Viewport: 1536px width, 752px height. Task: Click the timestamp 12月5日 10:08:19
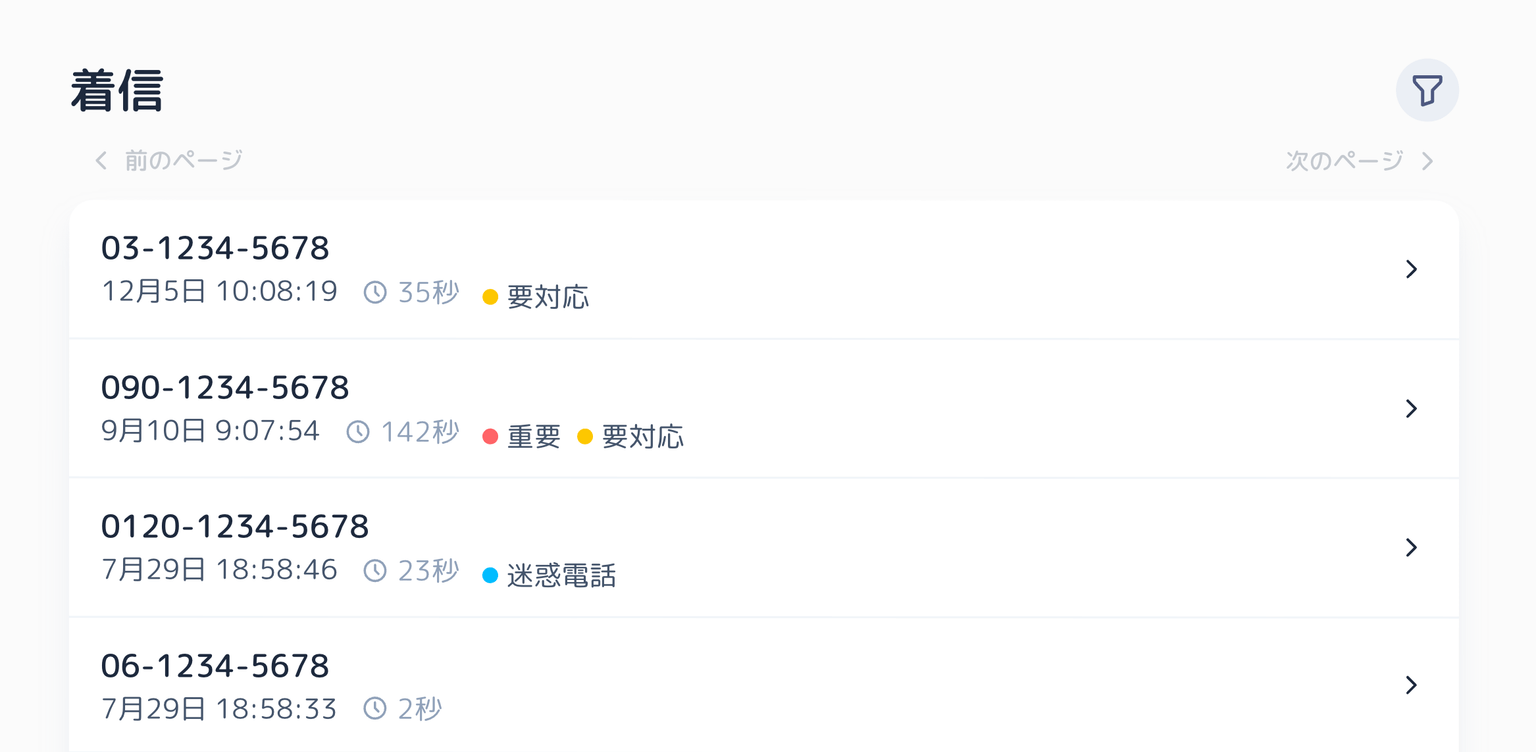tap(220, 291)
